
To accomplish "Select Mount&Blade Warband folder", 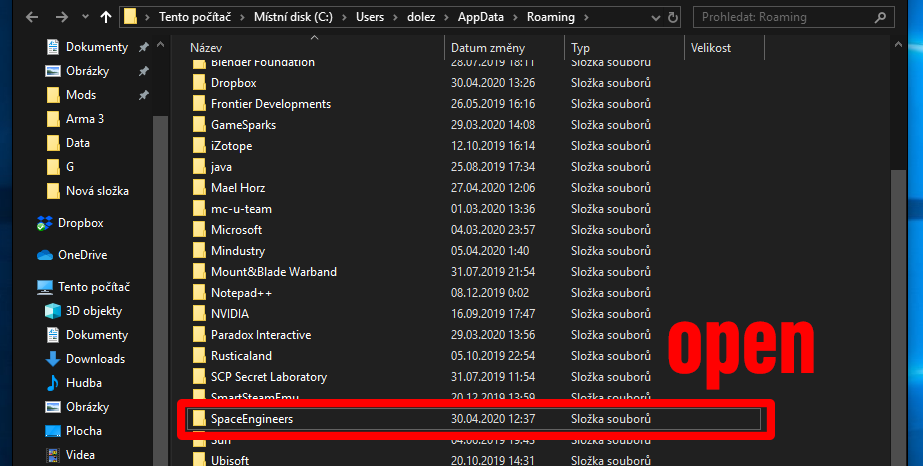I will click(x=474, y=272).
